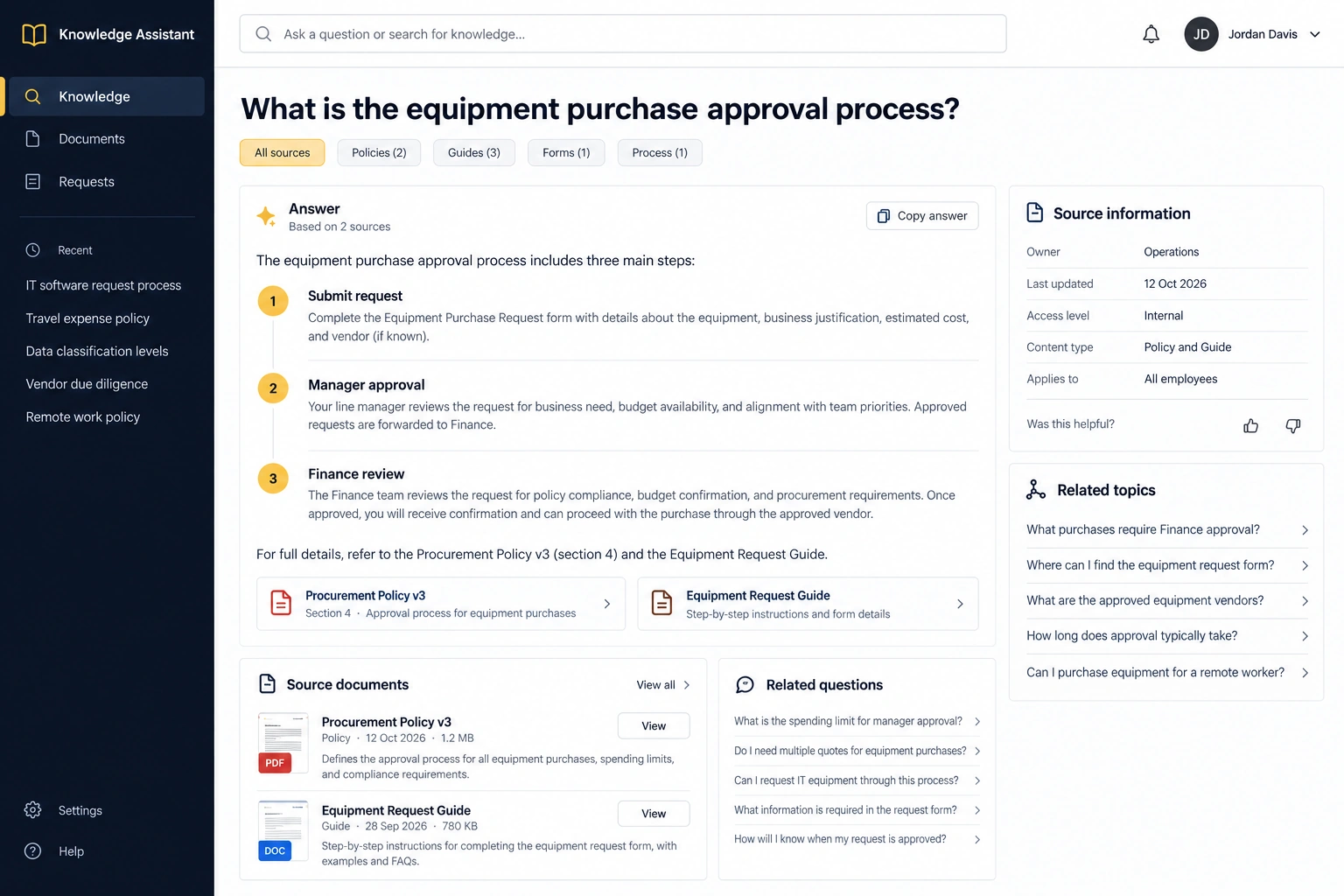Click the thumbs down icon
The image size is (1344, 896).
pyautogui.click(x=1293, y=425)
